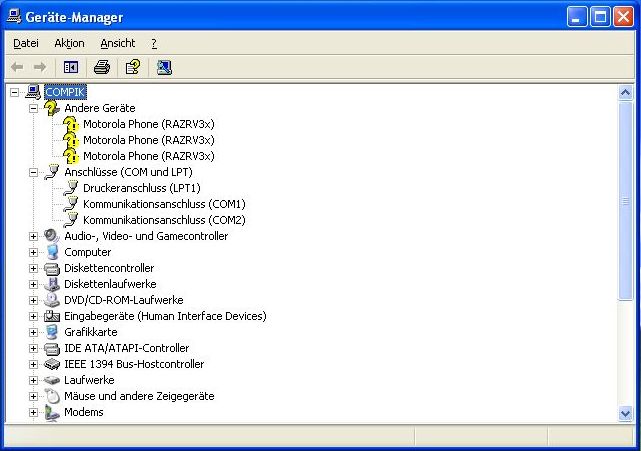Screen dimensions: 641x451
Task: Click the Audio-, Video- und Gamecontroller speaker icon
Action: click(x=52, y=236)
